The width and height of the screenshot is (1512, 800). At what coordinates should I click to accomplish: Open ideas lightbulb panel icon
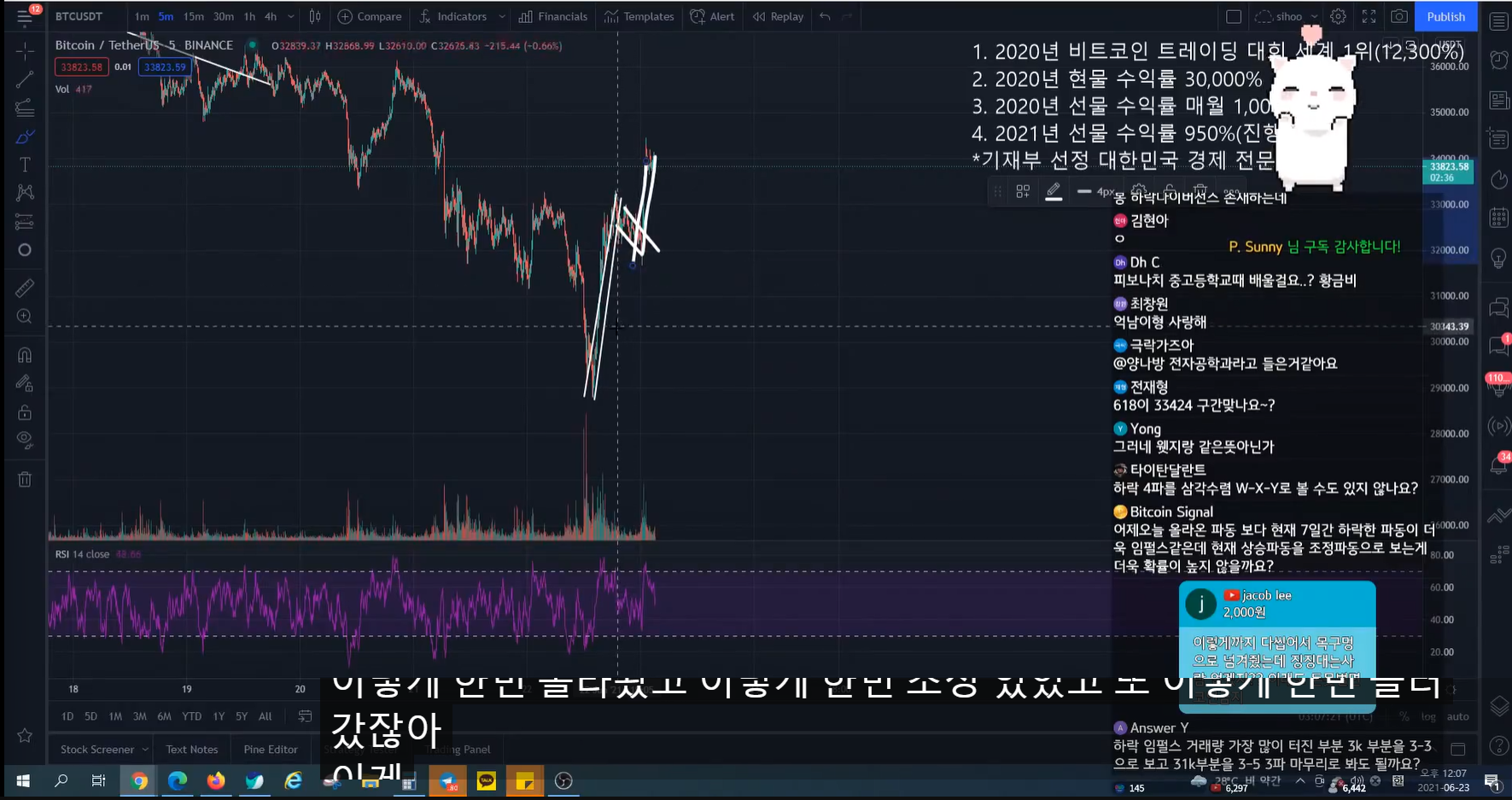(x=1498, y=259)
